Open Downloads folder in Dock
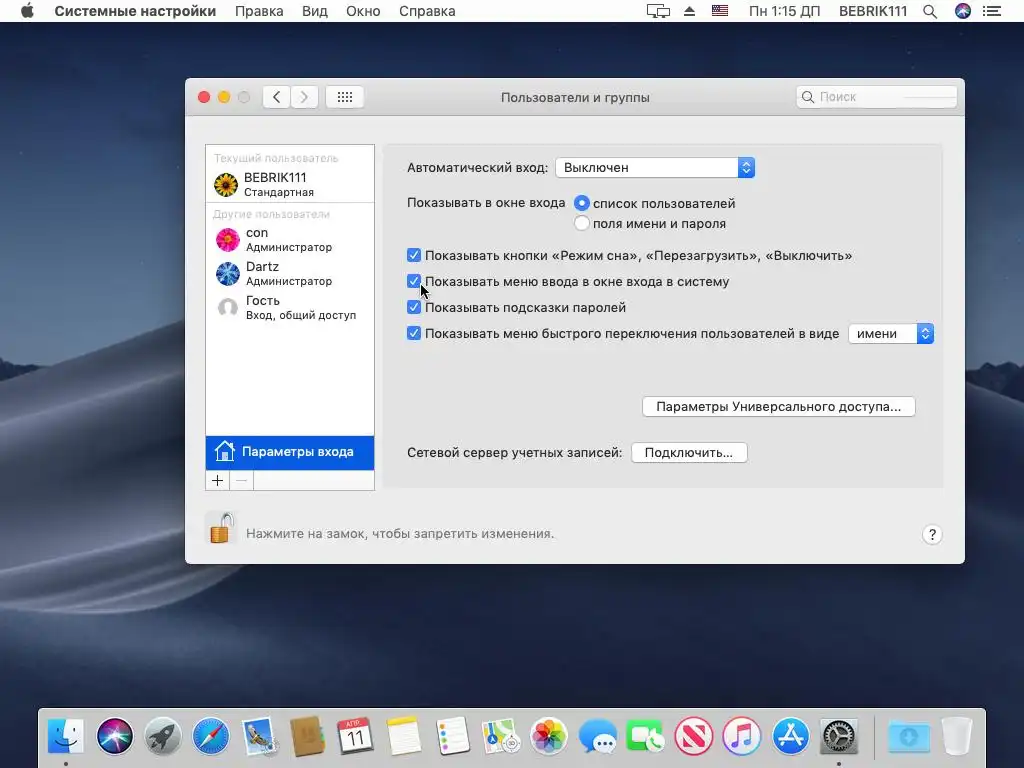The image size is (1024, 768). click(x=908, y=736)
